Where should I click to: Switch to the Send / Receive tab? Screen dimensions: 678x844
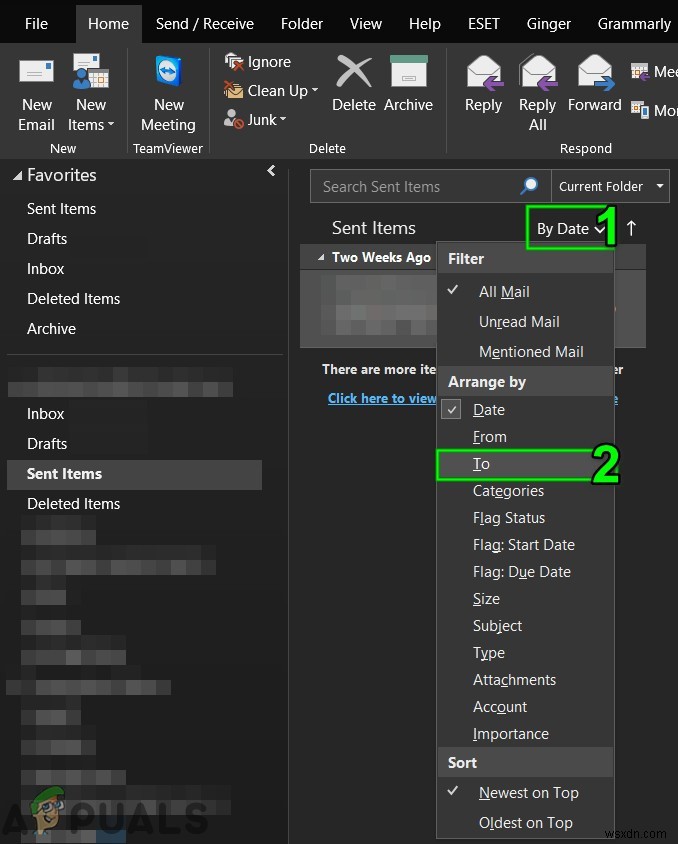204,24
